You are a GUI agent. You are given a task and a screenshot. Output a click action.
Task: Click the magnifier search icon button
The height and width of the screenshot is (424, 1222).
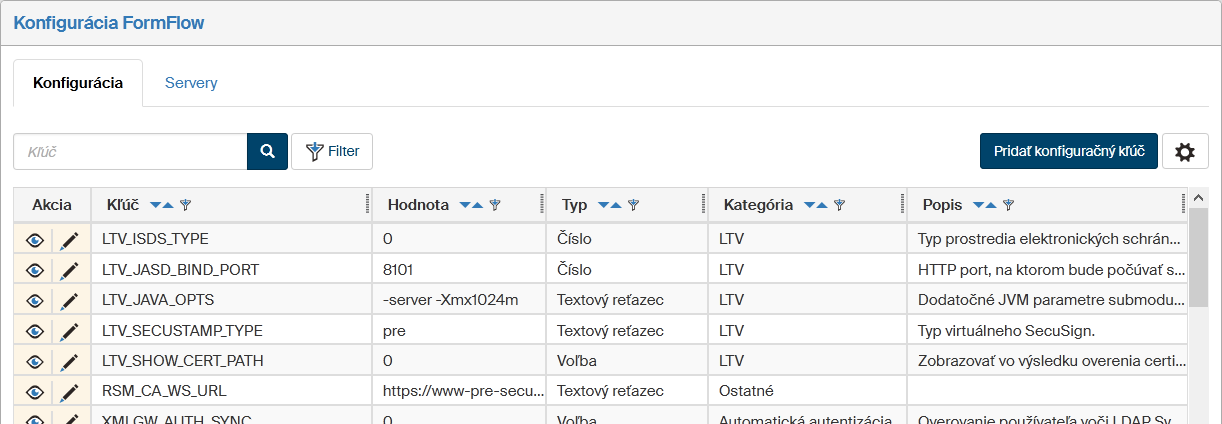(267, 151)
